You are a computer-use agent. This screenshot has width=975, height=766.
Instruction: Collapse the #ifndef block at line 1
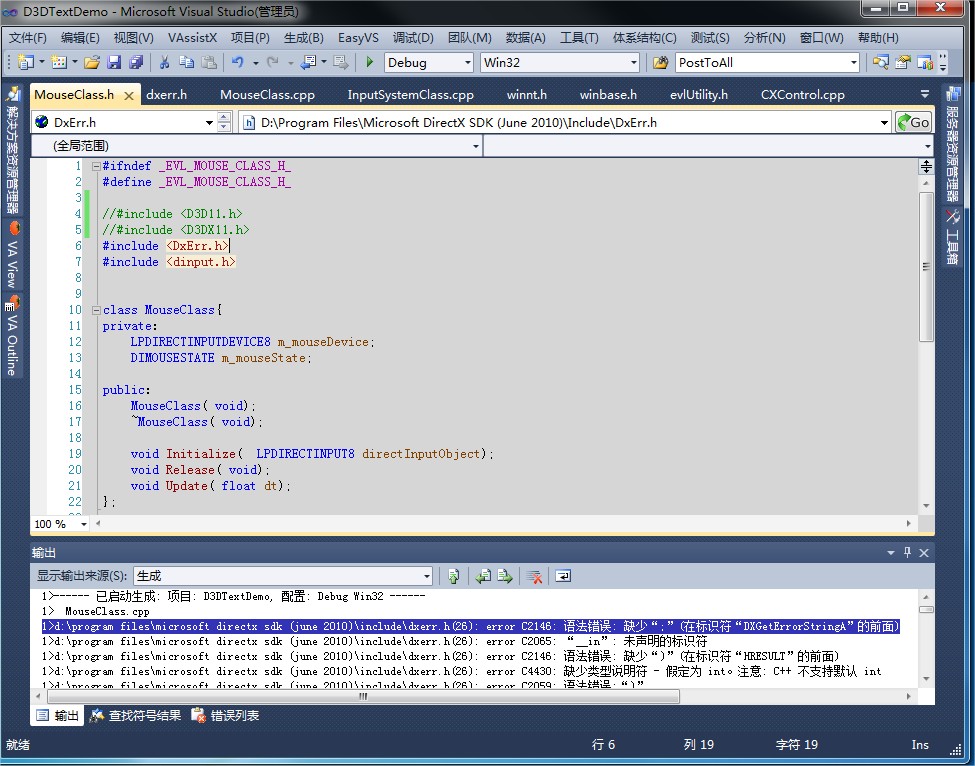(x=96, y=166)
